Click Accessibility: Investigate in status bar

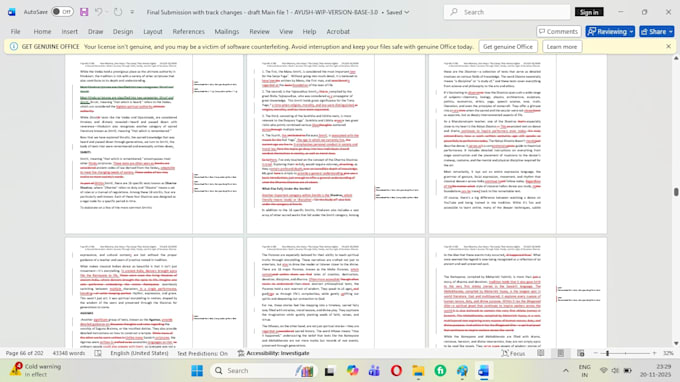coord(274,353)
